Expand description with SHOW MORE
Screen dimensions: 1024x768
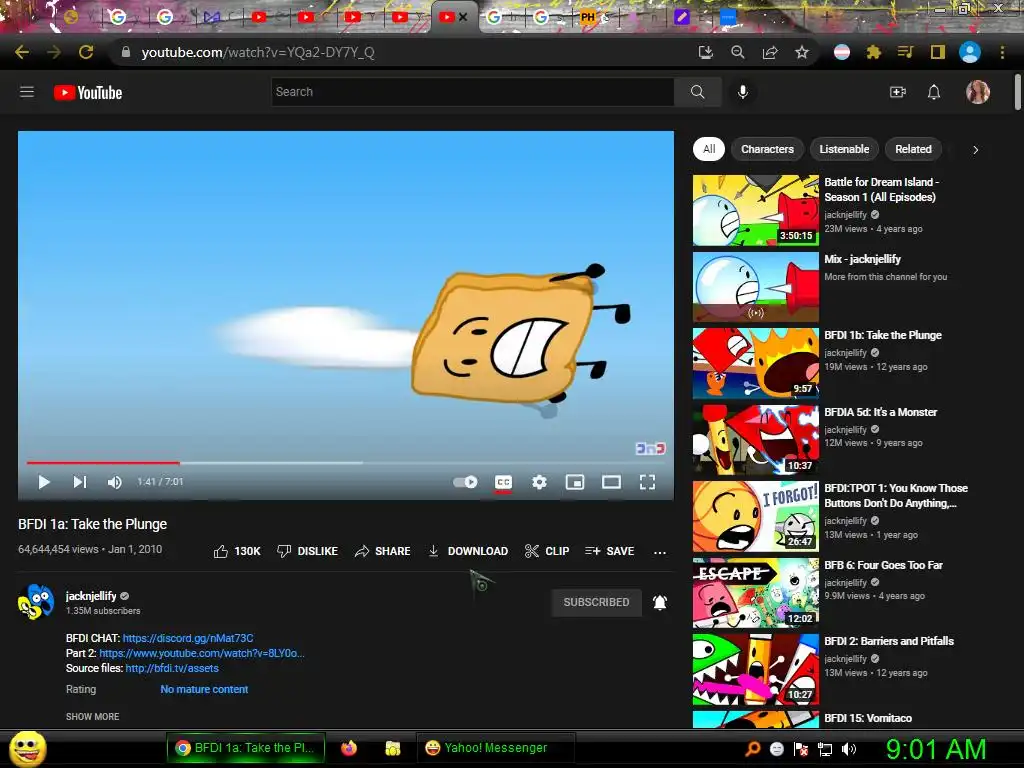point(92,716)
